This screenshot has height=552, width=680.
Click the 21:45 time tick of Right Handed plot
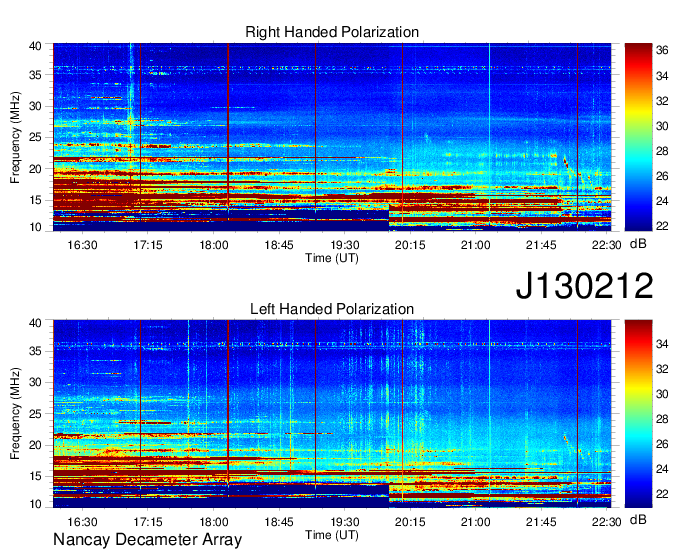click(541, 245)
